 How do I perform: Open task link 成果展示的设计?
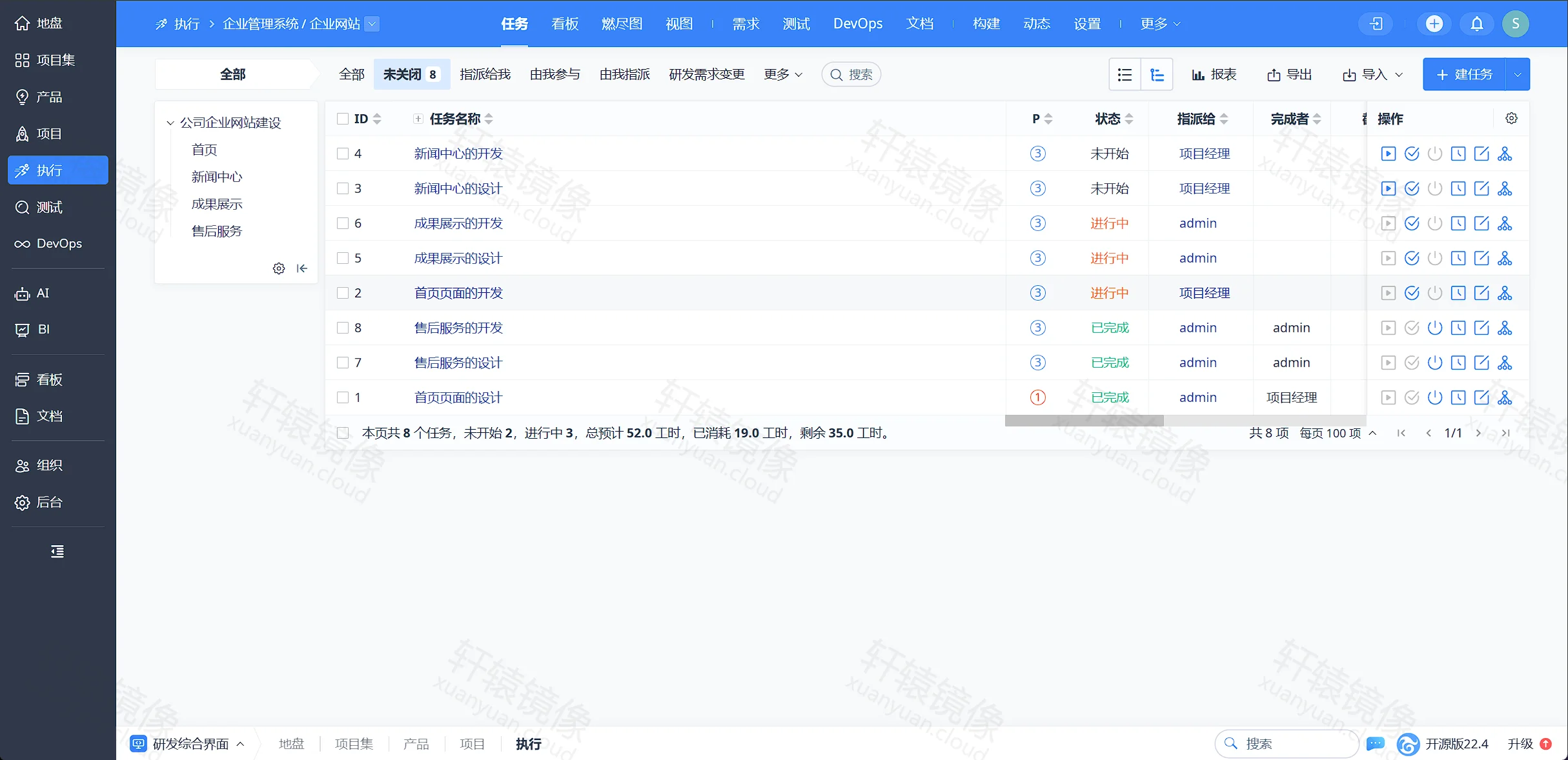tap(458, 258)
